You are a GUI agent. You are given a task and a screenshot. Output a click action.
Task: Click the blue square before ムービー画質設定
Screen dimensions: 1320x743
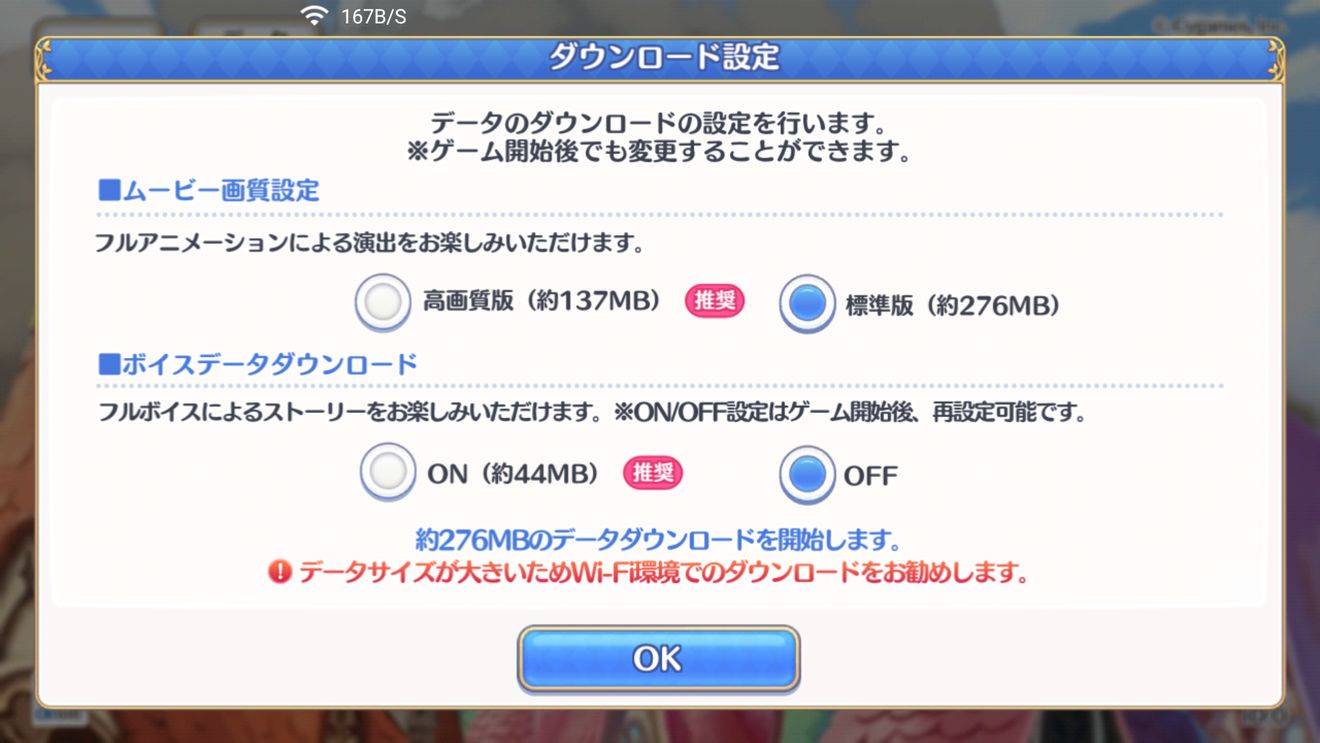pos(108,190)
